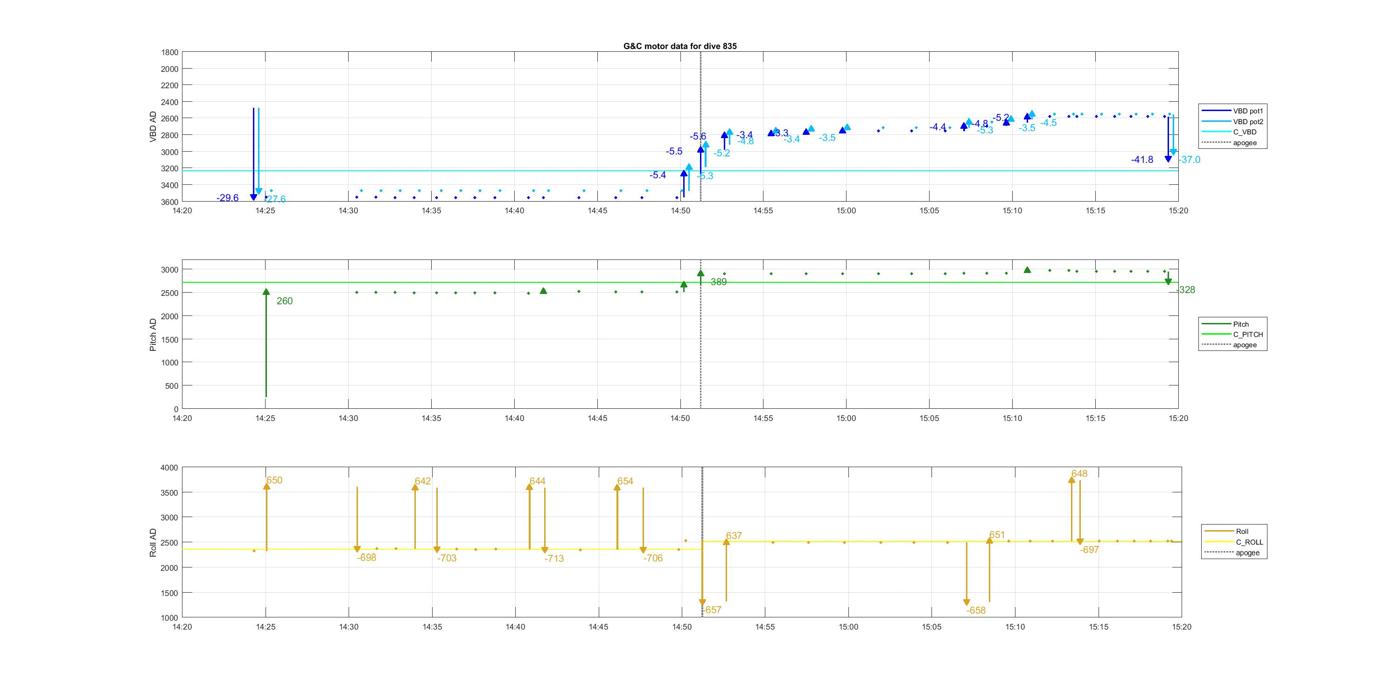The width and height of the screenshot is (1400, 693).
Task: Click the '-713' roll data label
Action: [x=554, y=559]
